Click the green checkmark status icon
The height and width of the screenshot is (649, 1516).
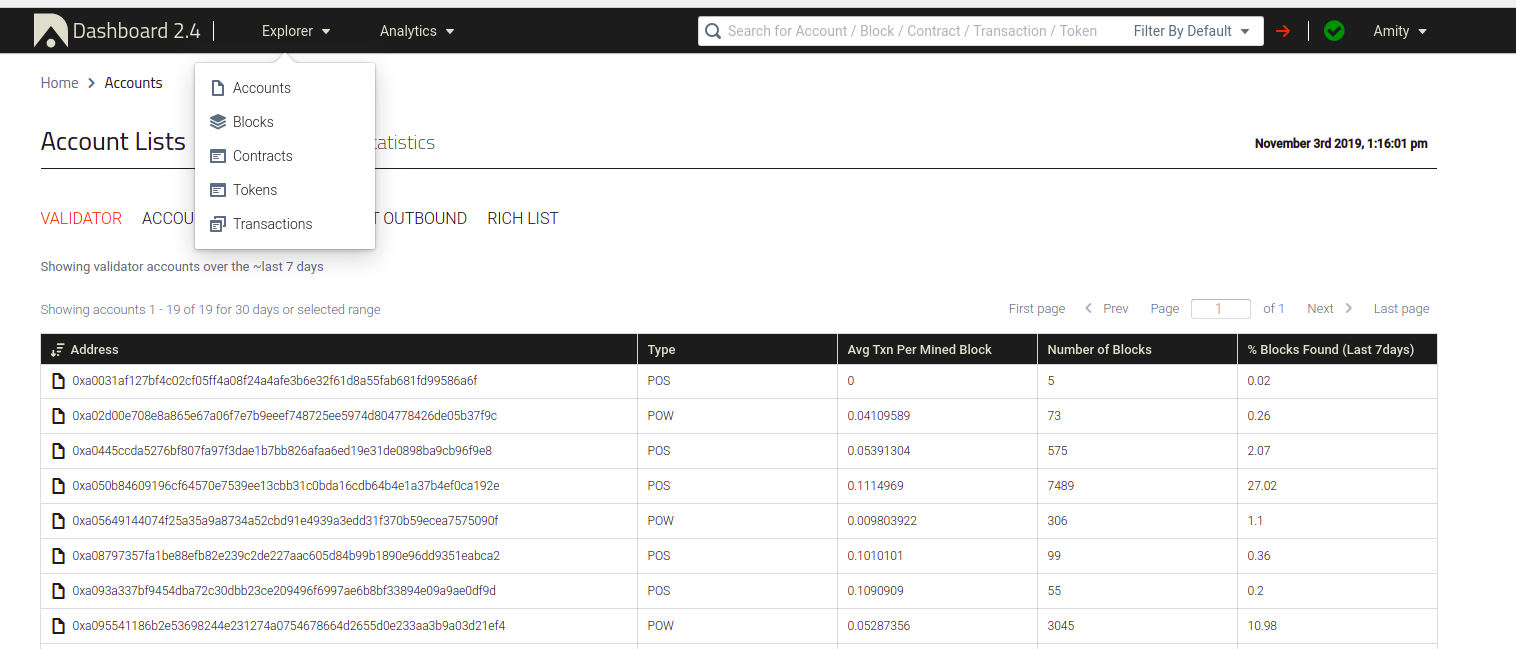coord(1333,31)
